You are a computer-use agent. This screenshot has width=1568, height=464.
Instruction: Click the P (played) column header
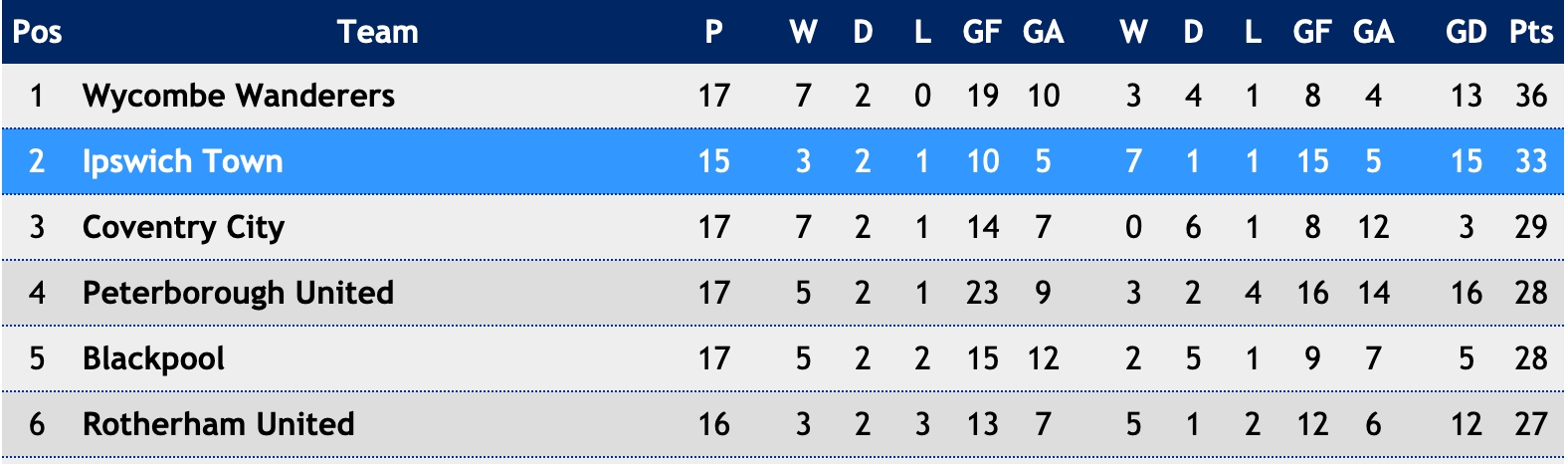click(x=714, y=32)
